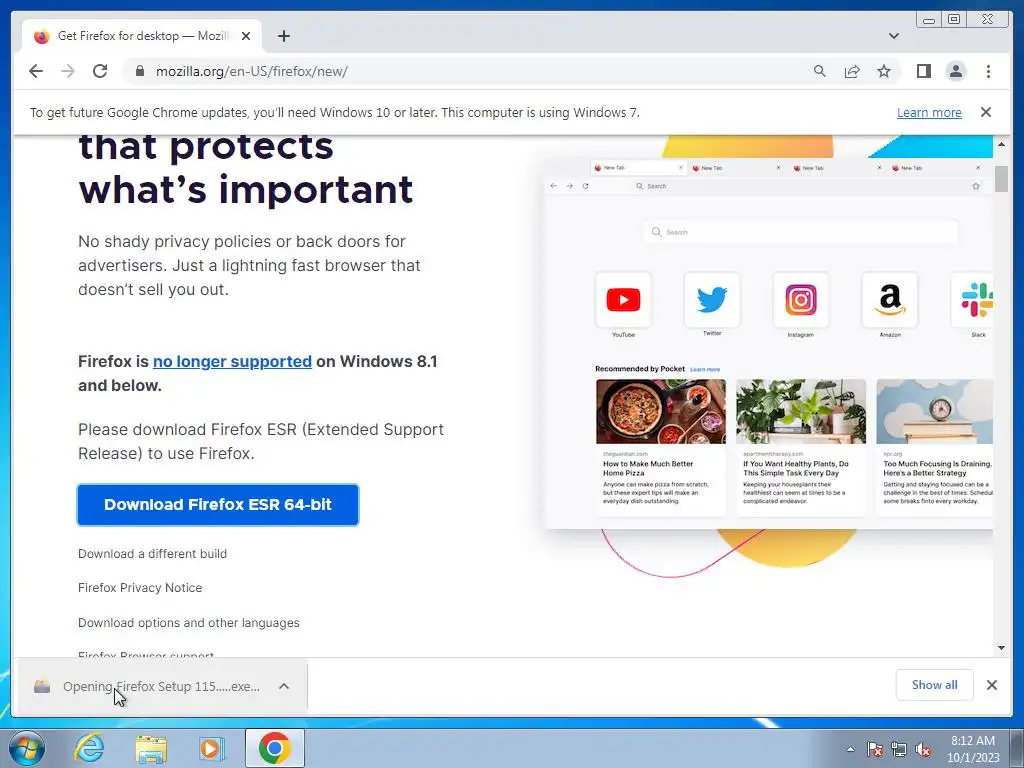Click the YouTube tile in the preview

click(623, 300)
